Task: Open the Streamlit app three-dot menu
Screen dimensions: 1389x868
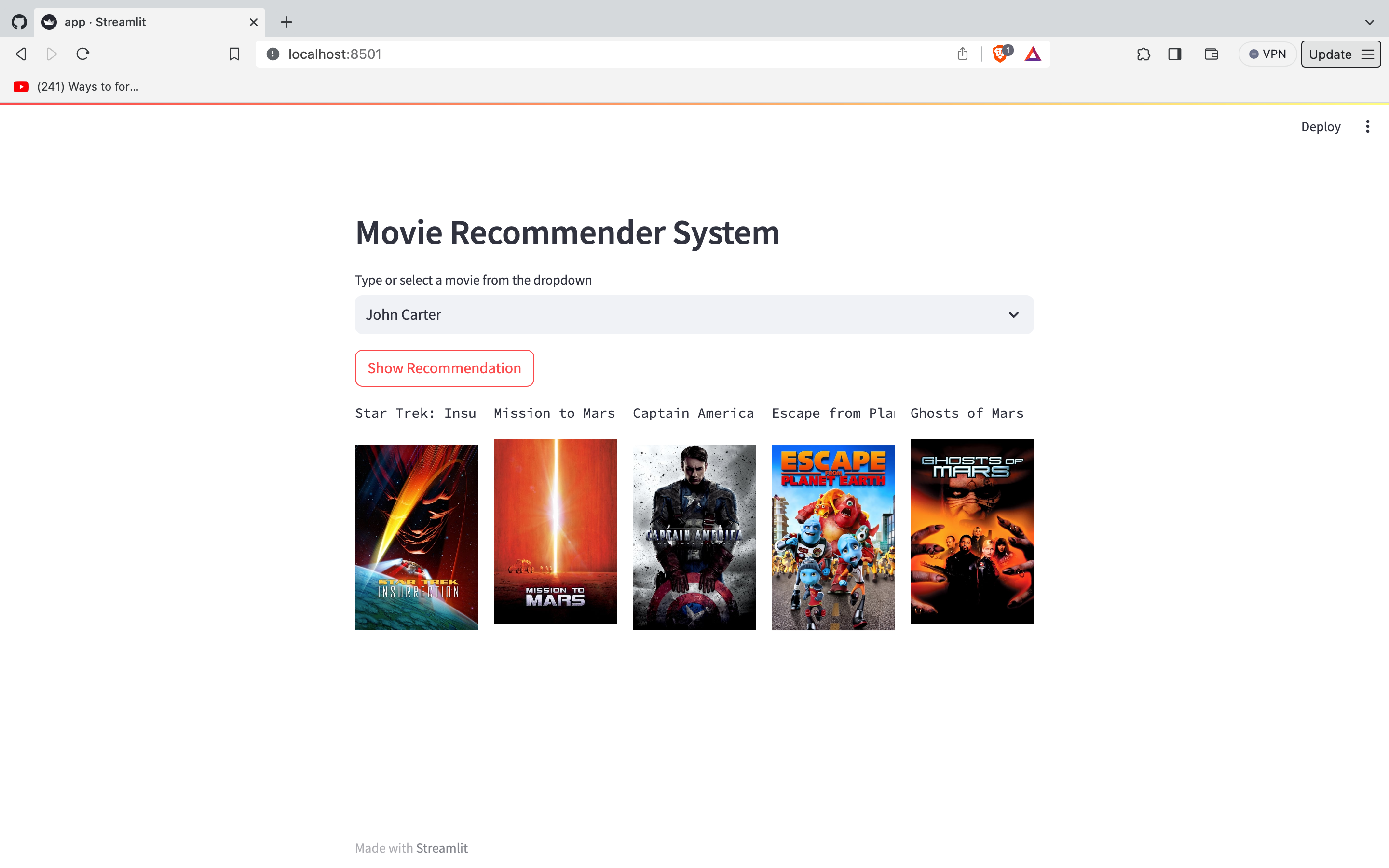Action: 1368,126
